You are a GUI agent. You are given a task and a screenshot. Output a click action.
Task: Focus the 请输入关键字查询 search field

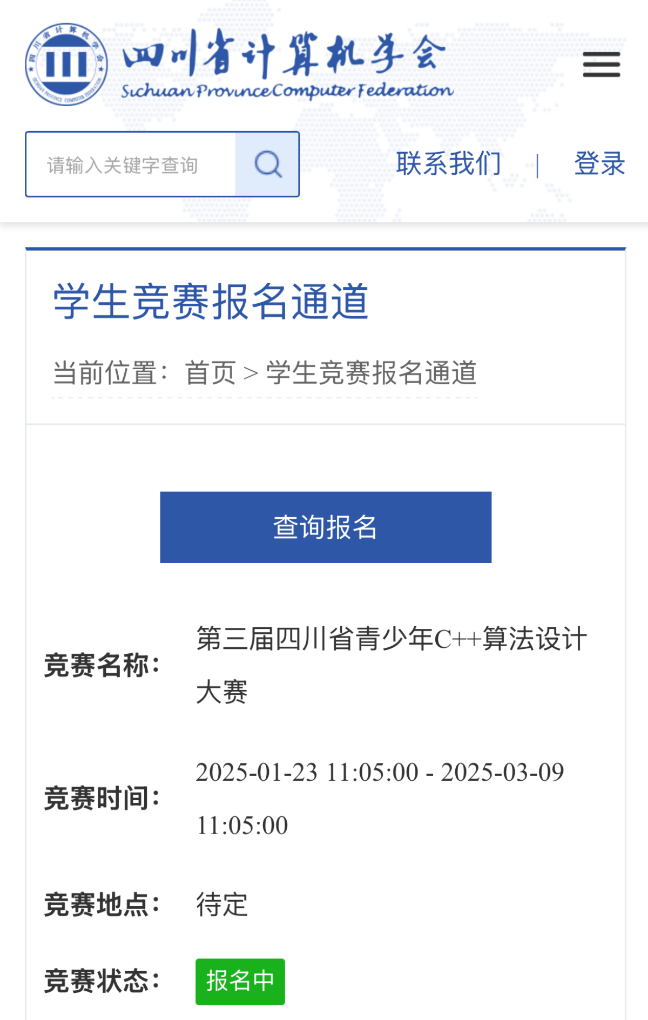131,164
